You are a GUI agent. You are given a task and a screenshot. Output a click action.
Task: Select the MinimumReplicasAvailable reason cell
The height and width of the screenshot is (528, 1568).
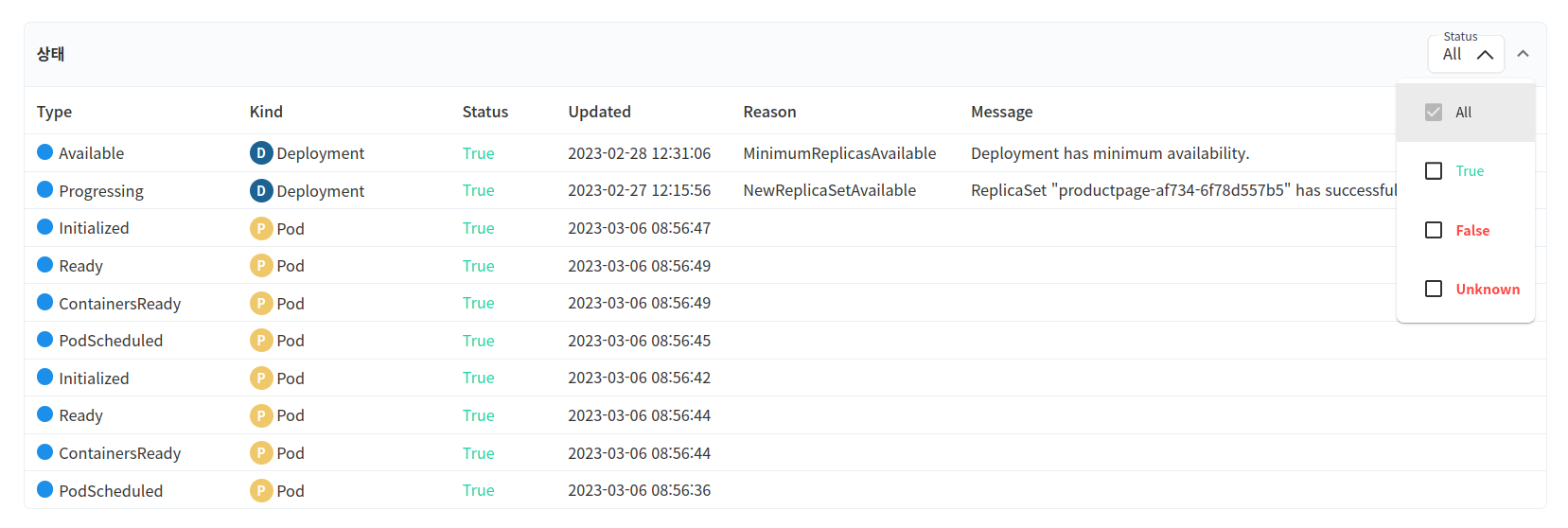839,153
